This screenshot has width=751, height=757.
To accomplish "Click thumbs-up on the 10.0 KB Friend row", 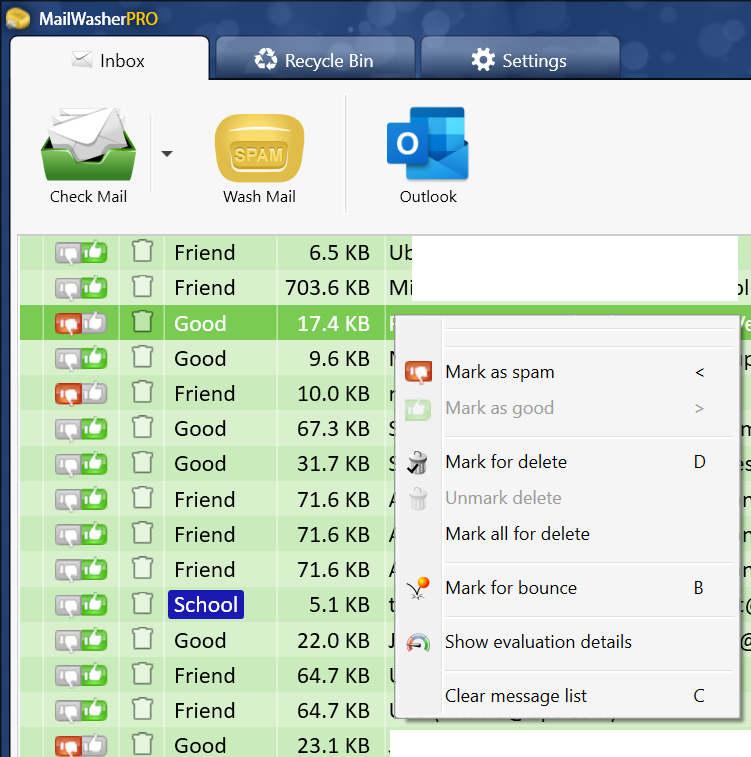I will (94, 393).
